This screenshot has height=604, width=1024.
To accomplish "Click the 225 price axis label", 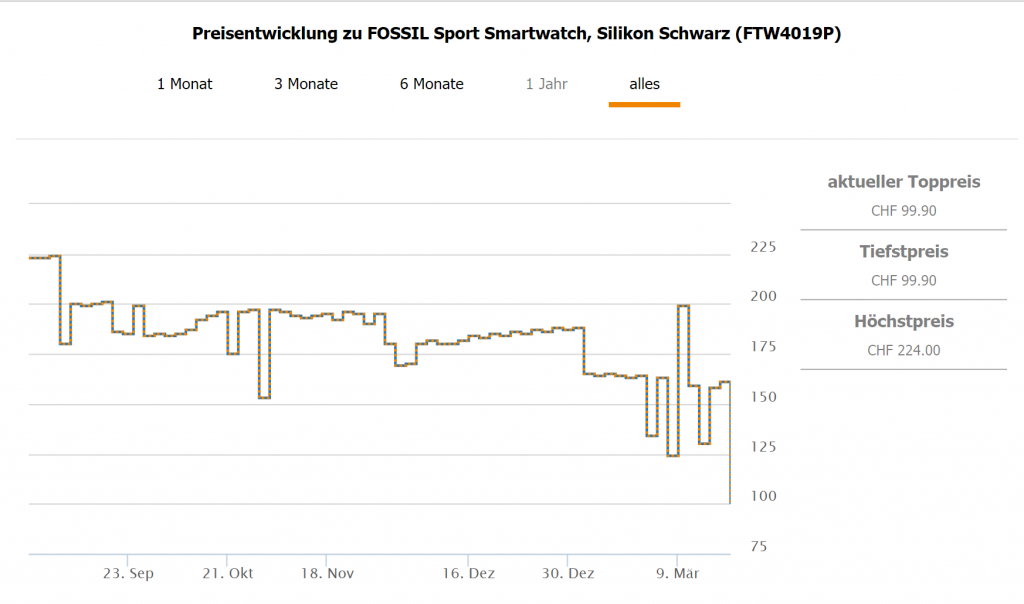I will point(763,247).
